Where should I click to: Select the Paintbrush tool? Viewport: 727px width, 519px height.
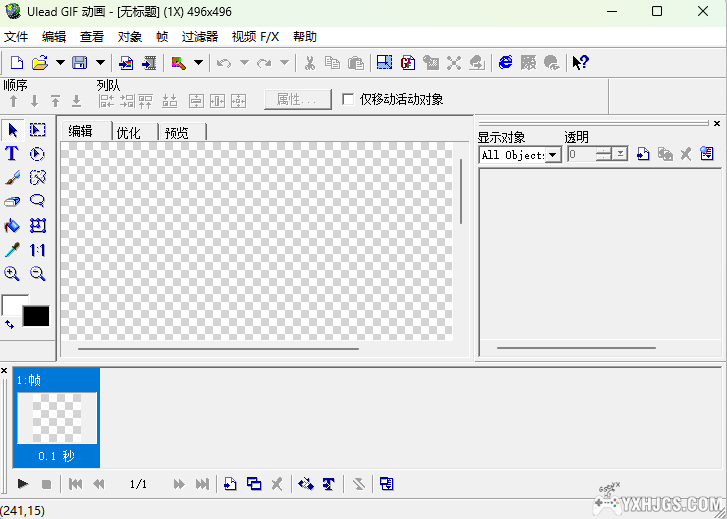click(13, 178)
